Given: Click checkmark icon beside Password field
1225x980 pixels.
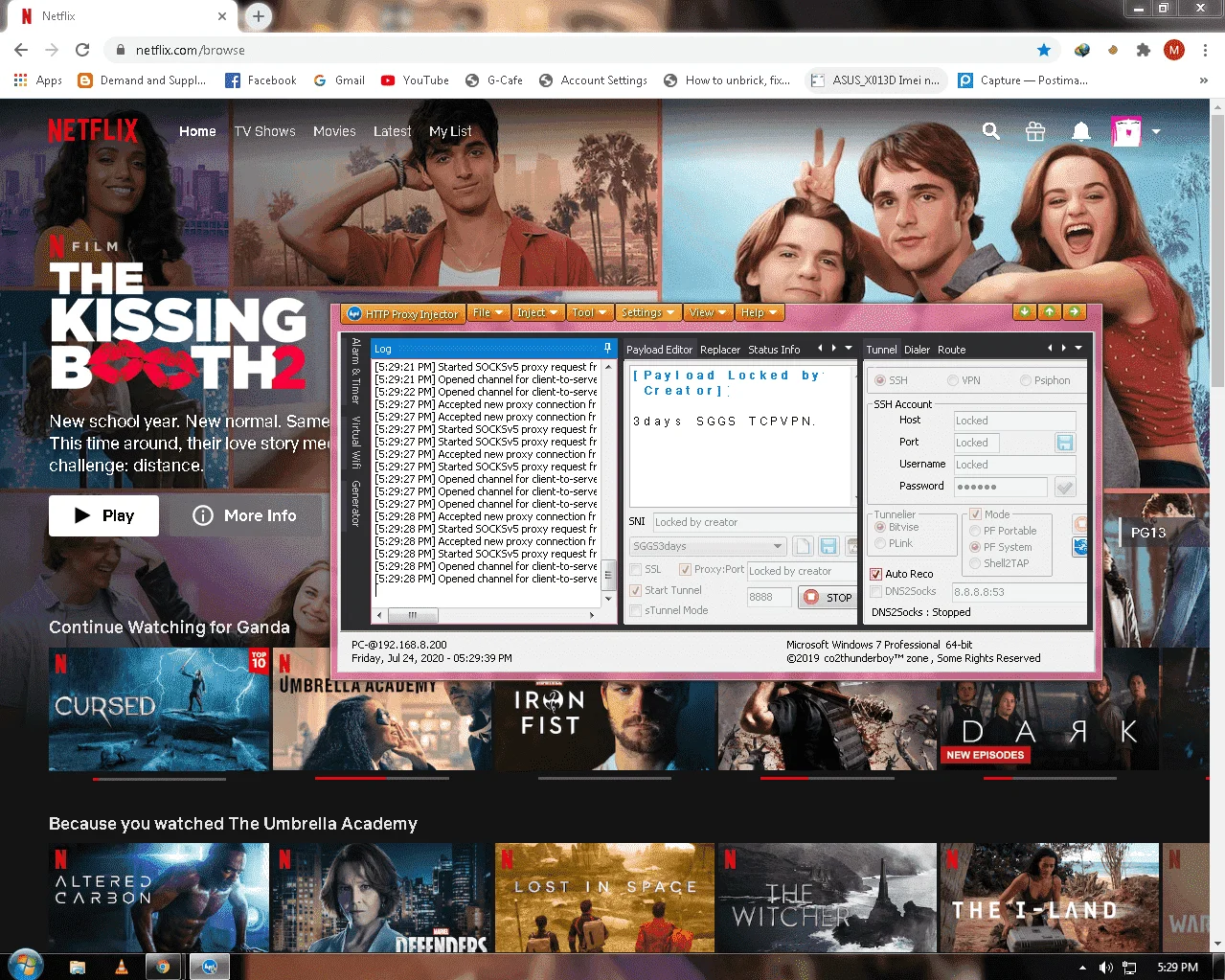Looking at the screenshot, I should click(1064, 487).
